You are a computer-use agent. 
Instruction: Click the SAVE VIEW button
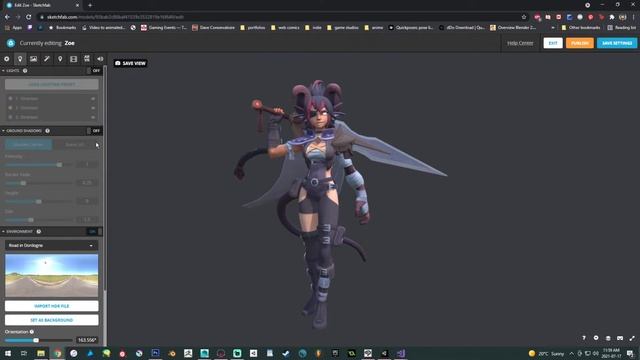point(130,63)
